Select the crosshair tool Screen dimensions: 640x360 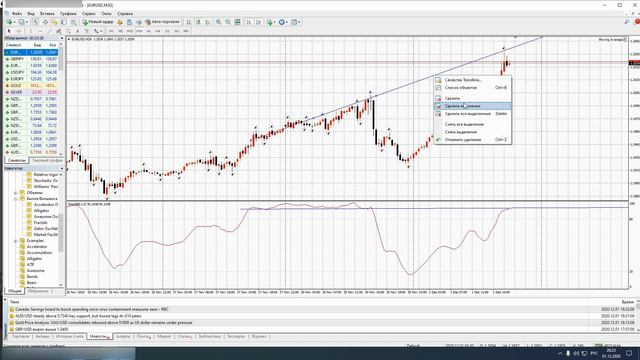(x=19, y=31)
